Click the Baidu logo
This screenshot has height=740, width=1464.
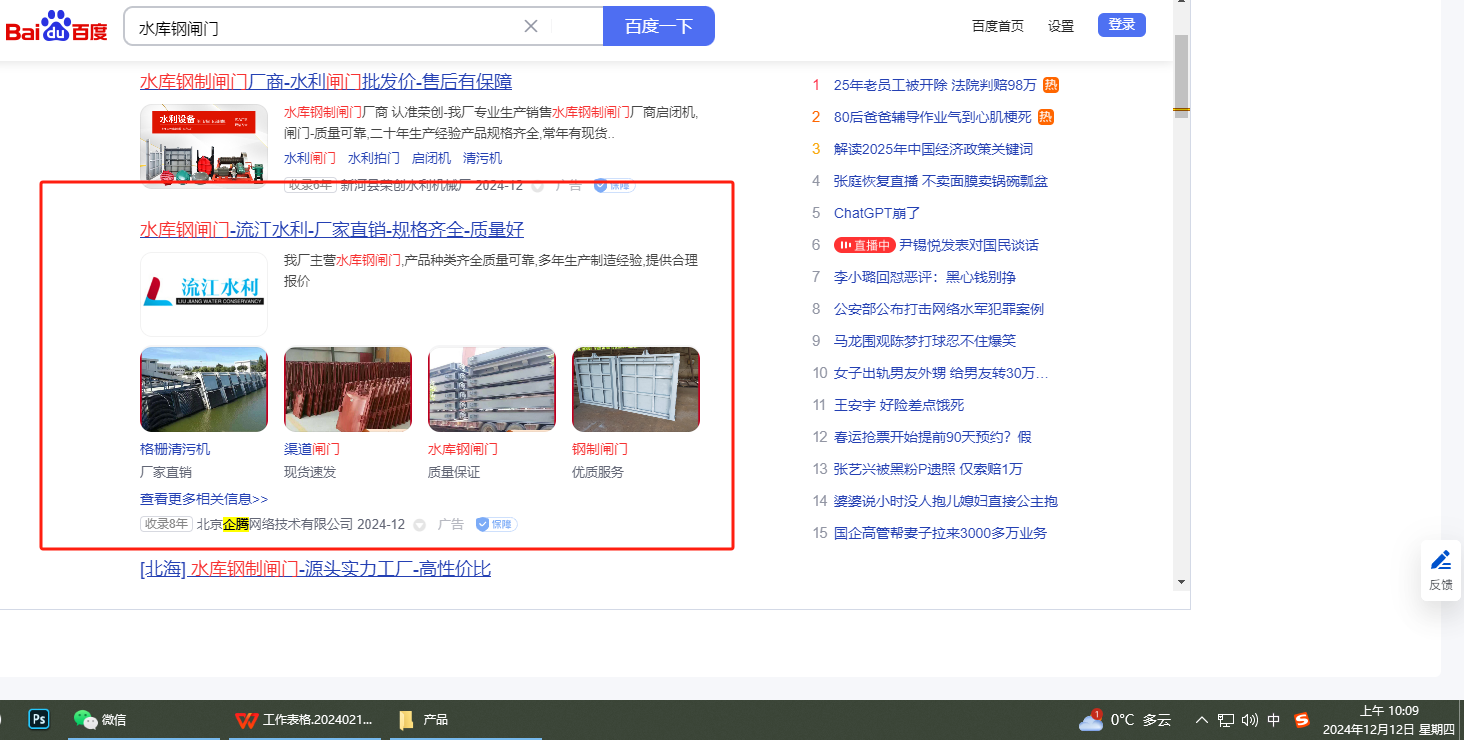coord(56,27)
